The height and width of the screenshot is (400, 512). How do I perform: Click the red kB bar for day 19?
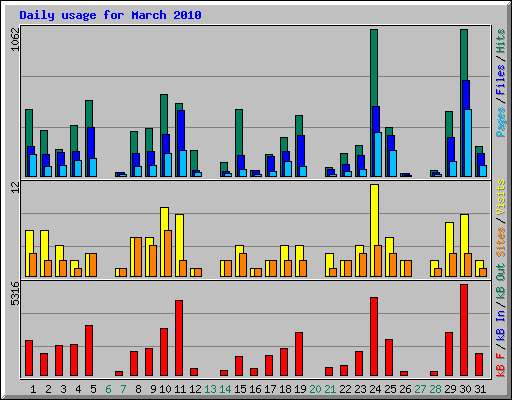tap(299, 354)
